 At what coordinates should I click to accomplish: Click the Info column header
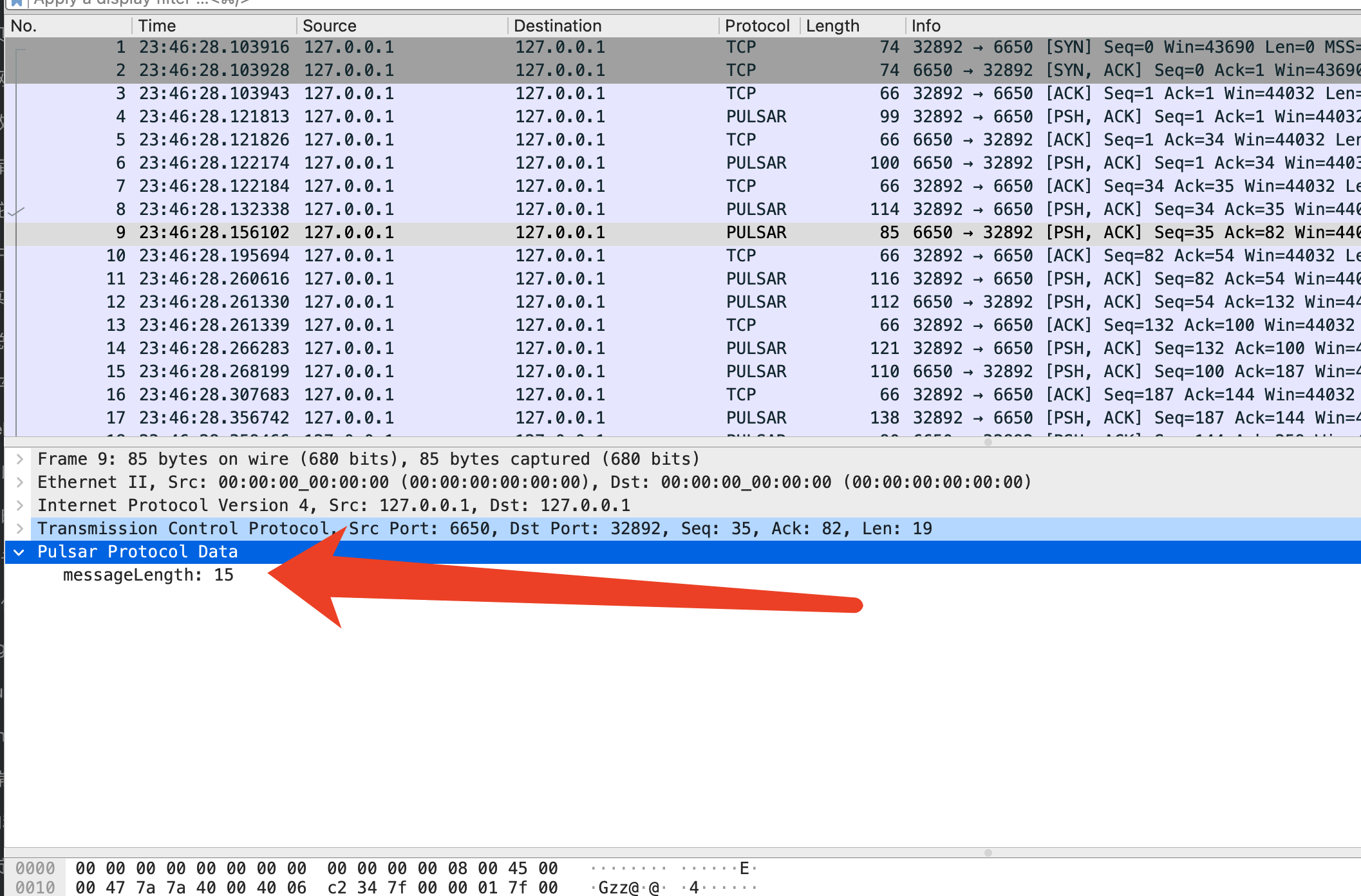click(x=925, y=26)
